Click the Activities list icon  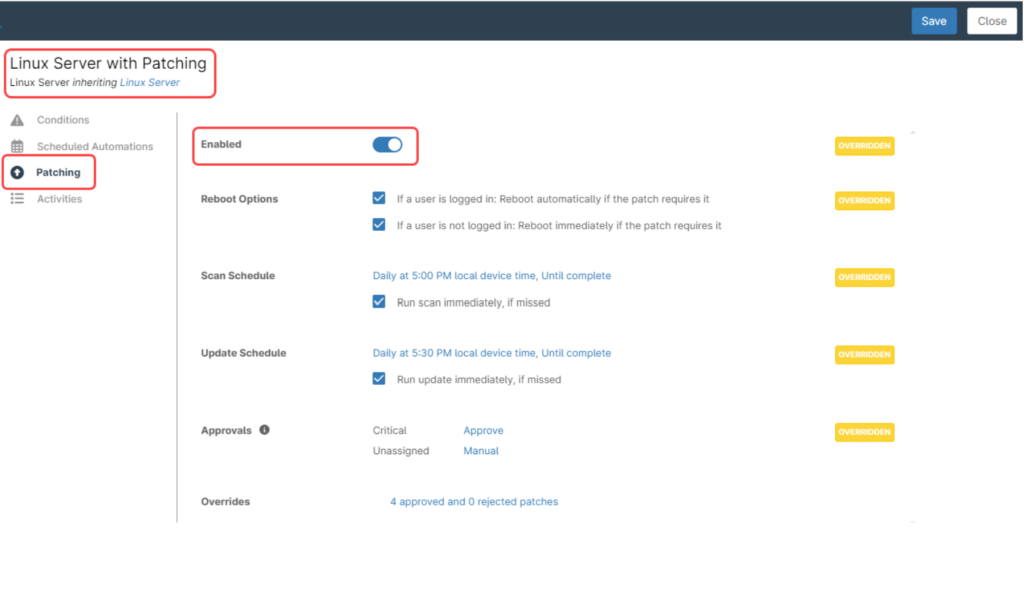point(17,199)
